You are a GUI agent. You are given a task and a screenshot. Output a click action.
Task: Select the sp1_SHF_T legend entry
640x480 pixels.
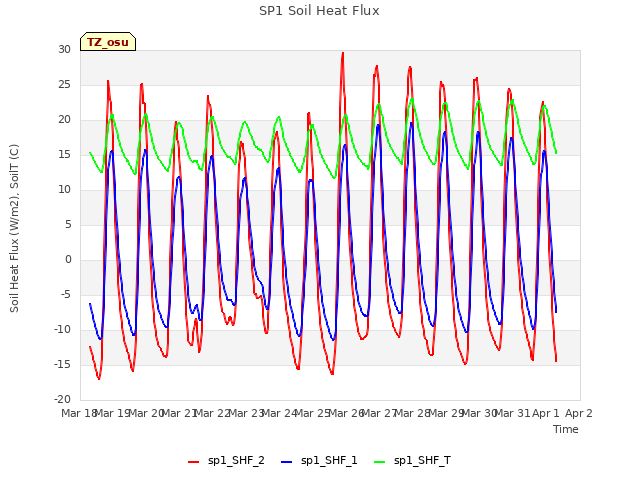coord(412,461)
